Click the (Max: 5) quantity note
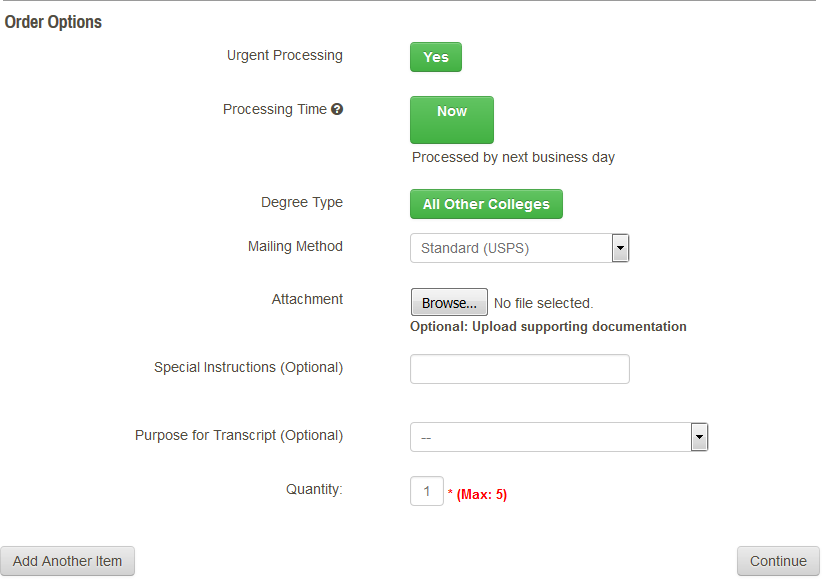The height and width of the screenshot is (585, 824). [478, 494]
